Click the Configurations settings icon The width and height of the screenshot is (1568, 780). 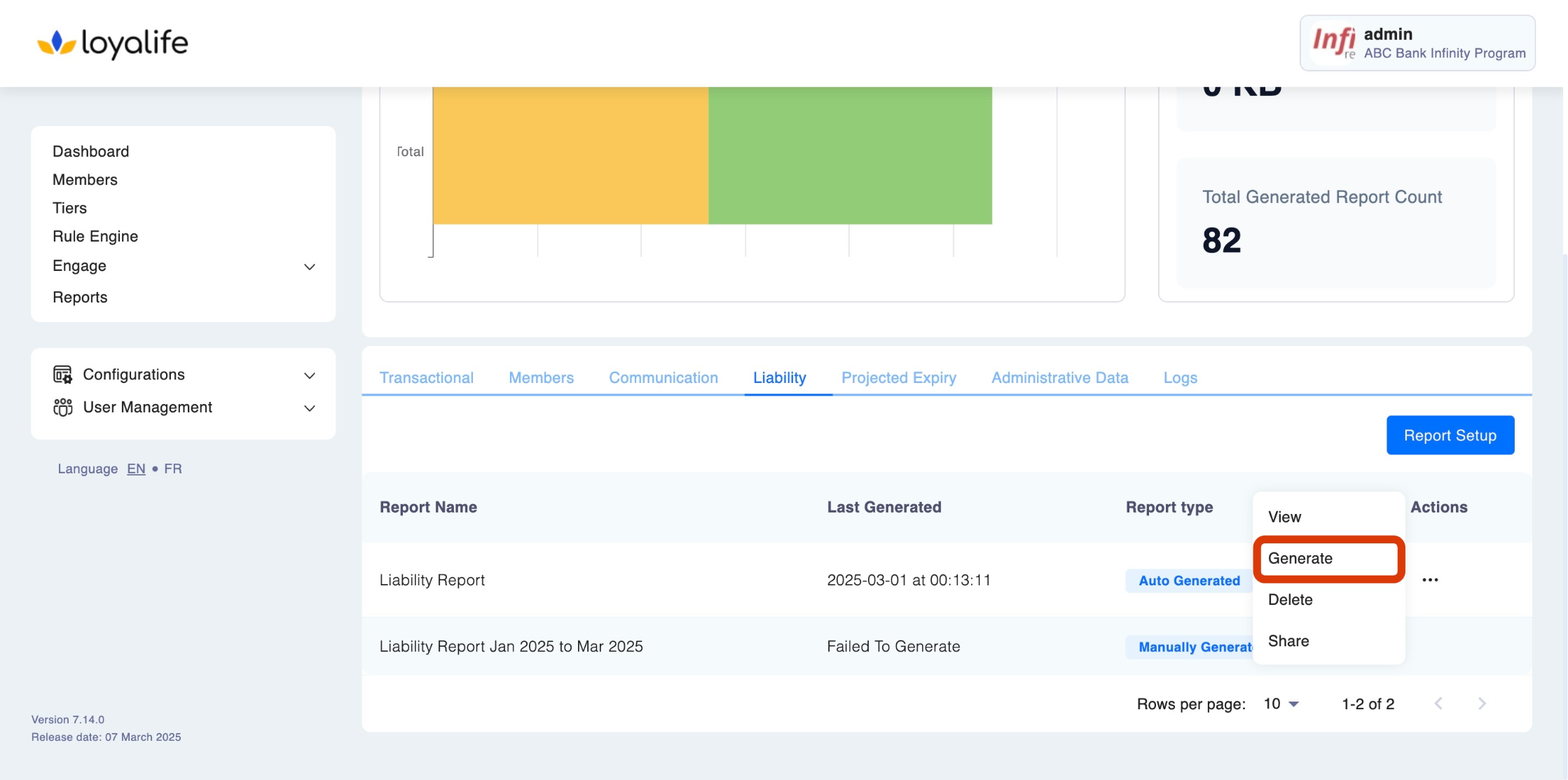pyautogui.click(x=62, y=375)
